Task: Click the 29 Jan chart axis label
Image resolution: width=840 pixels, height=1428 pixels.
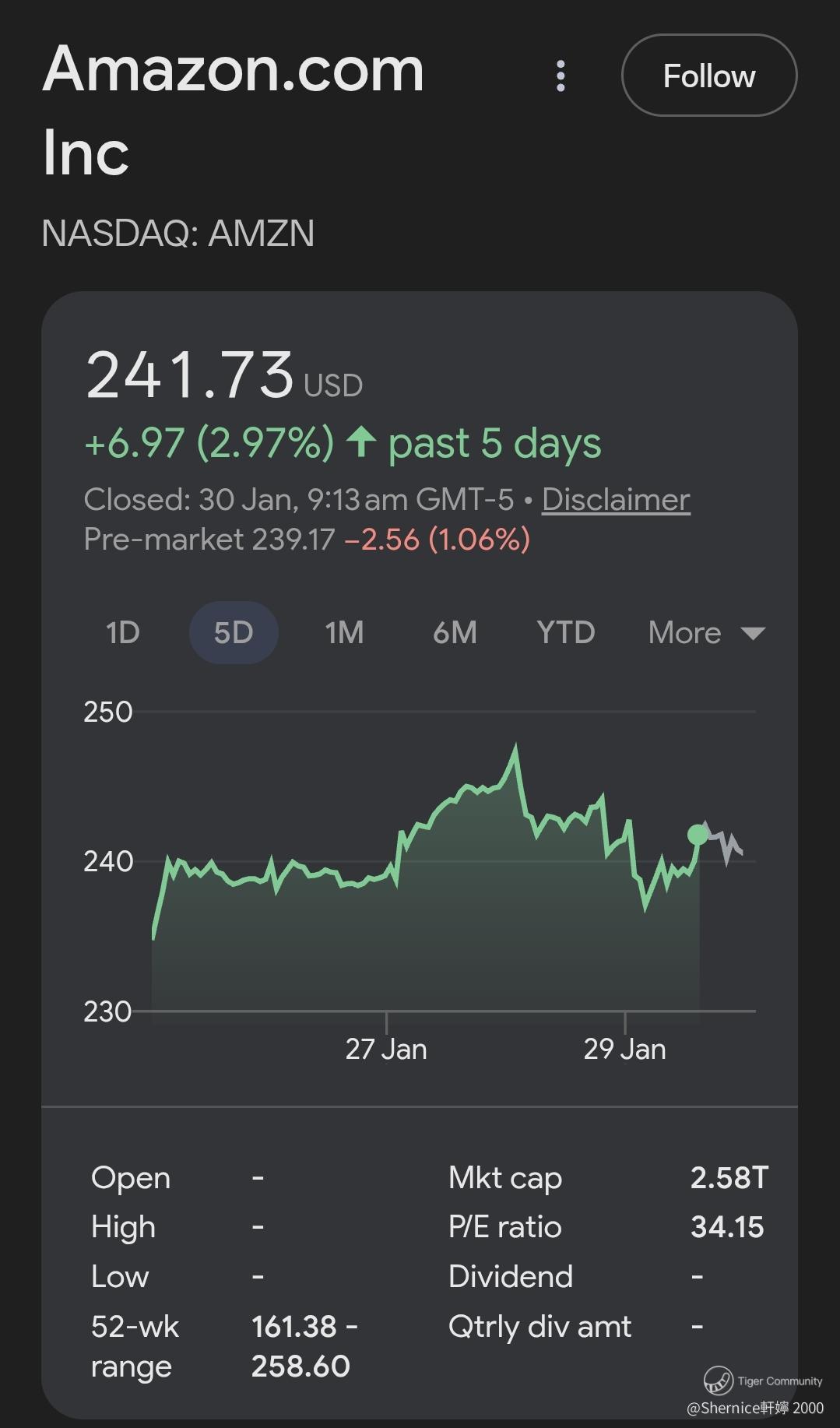Action: [624, 1049]
